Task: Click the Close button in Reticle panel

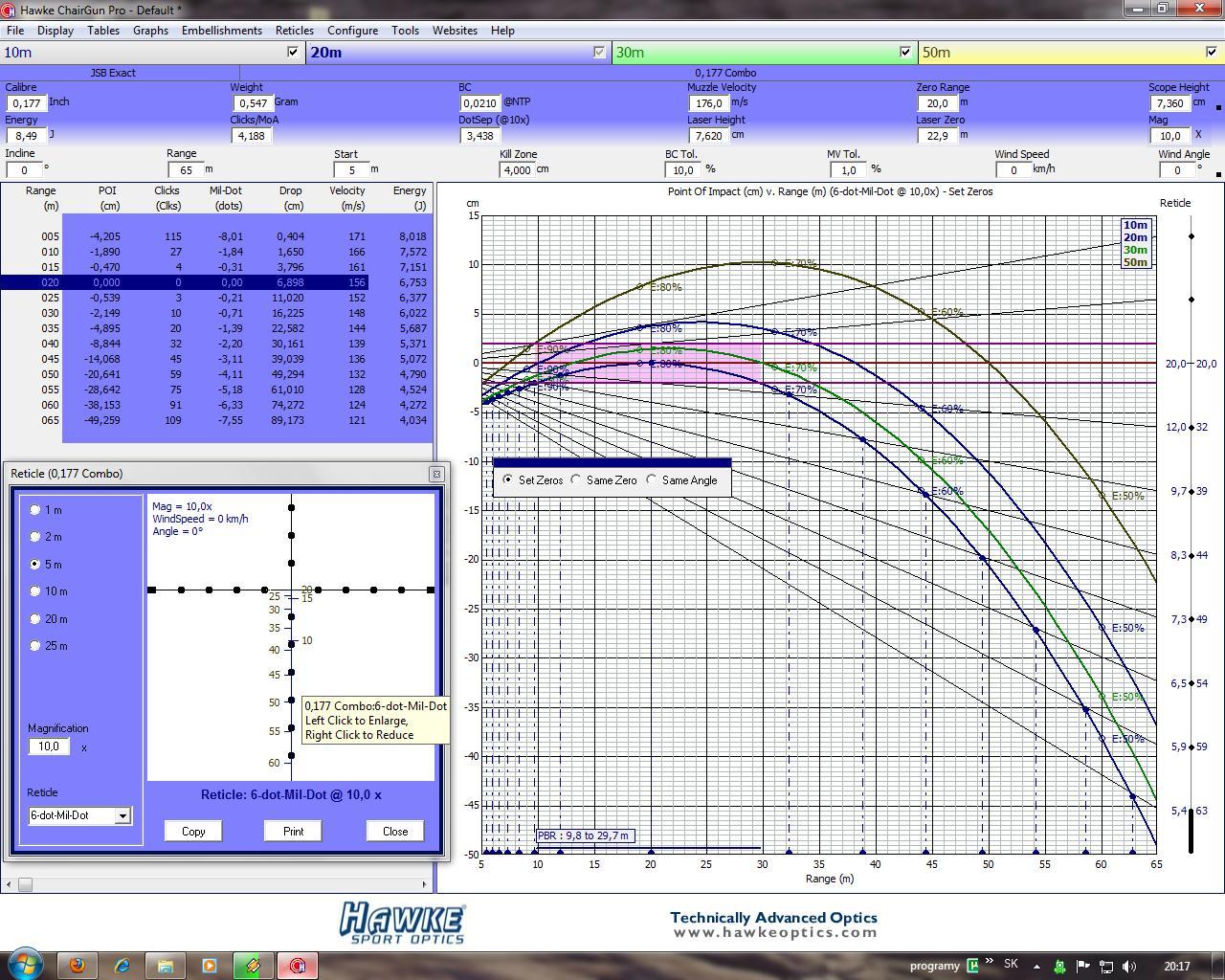Action: (395, 831)
